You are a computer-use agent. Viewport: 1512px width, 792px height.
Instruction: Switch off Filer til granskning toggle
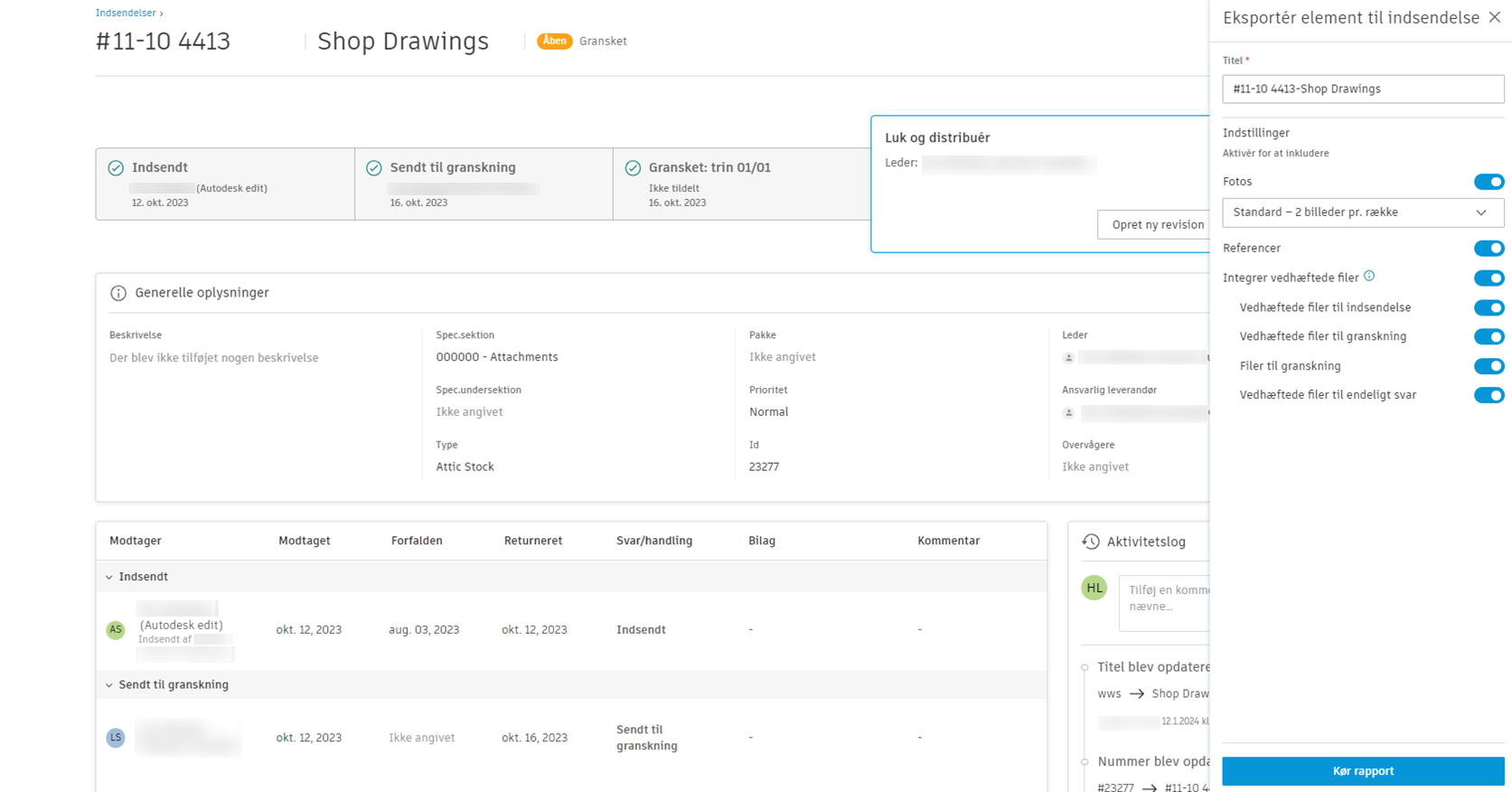pos(1489,366)
